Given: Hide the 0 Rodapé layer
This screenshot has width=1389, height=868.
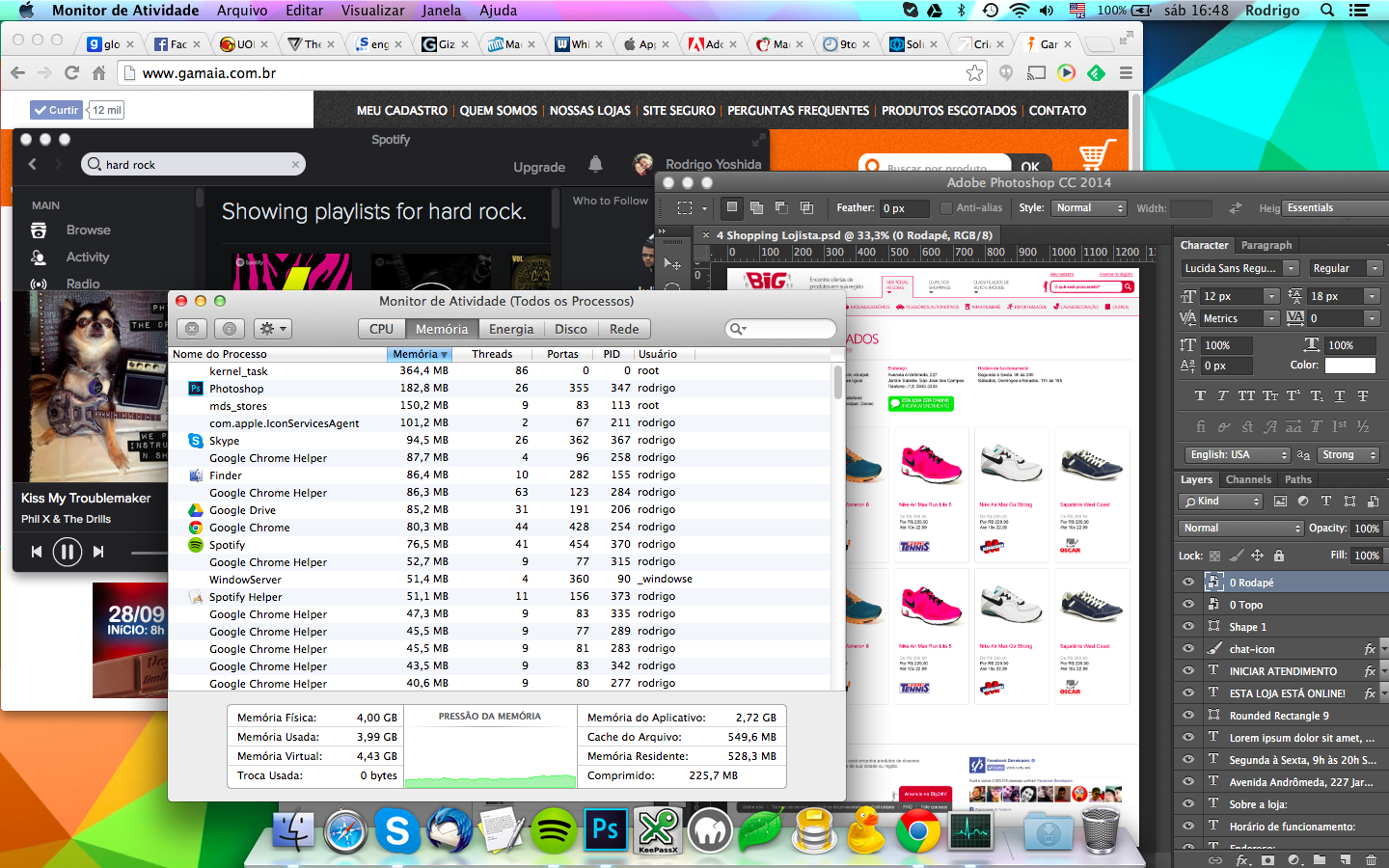Looking at the screenshot, I should 1187,583.
